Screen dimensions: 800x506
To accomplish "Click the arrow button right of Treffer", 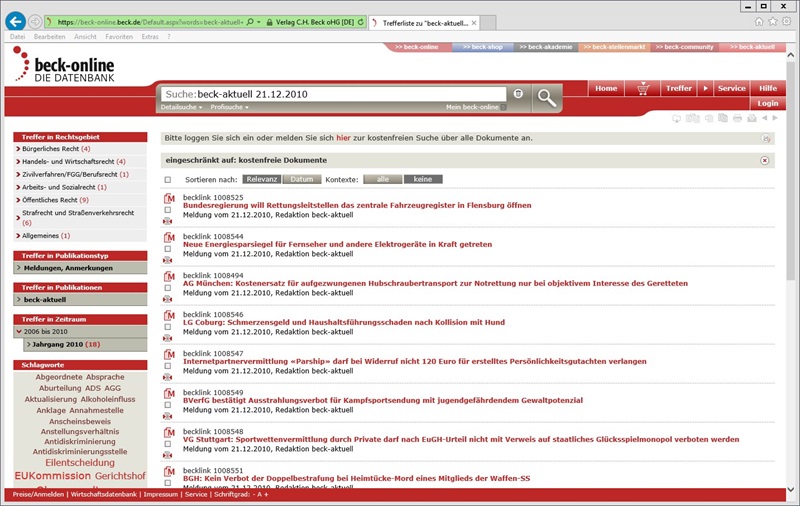I will [705, 88].
